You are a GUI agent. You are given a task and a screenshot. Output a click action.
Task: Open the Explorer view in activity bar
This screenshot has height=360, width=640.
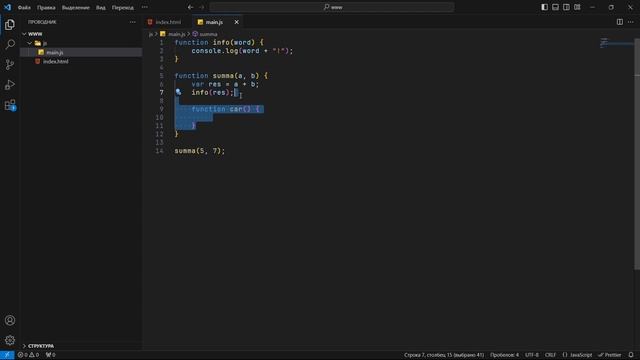(x=10, y=24)
